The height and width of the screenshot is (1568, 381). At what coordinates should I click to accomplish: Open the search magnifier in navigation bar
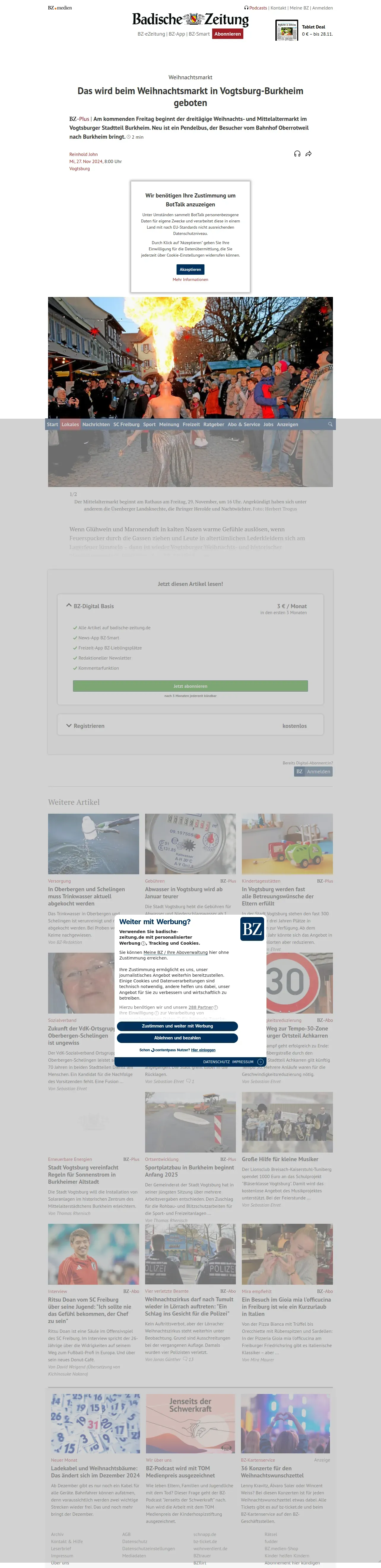coord(331,424)
